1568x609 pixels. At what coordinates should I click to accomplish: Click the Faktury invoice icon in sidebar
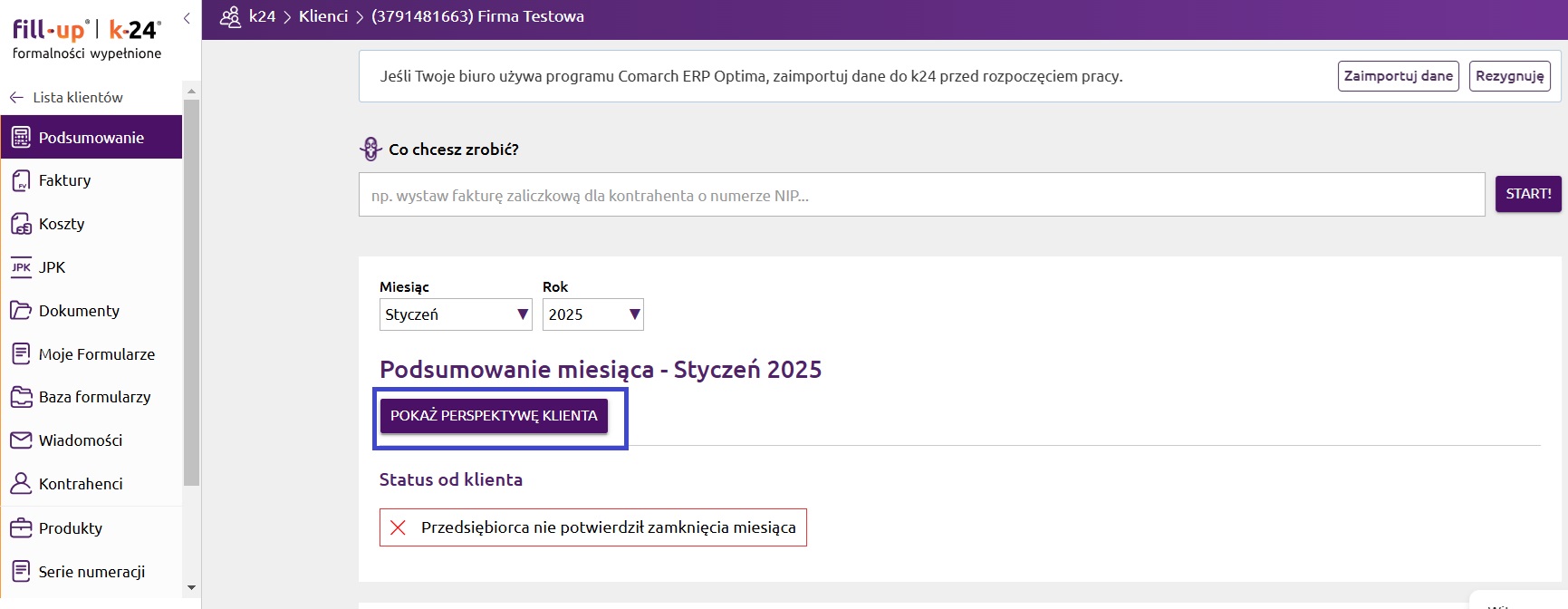coord(21,181)
